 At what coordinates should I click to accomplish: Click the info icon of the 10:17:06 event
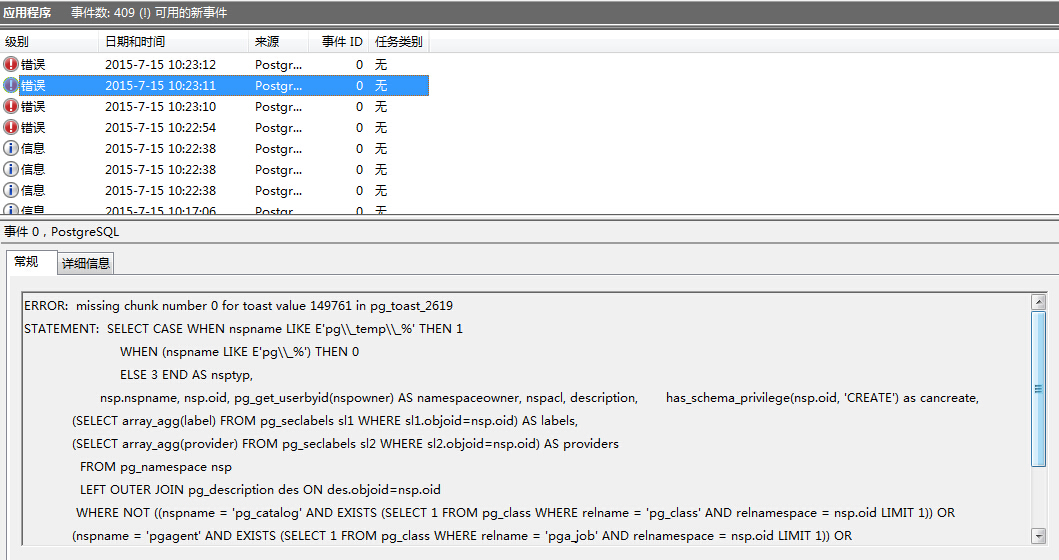click(11, 211)
